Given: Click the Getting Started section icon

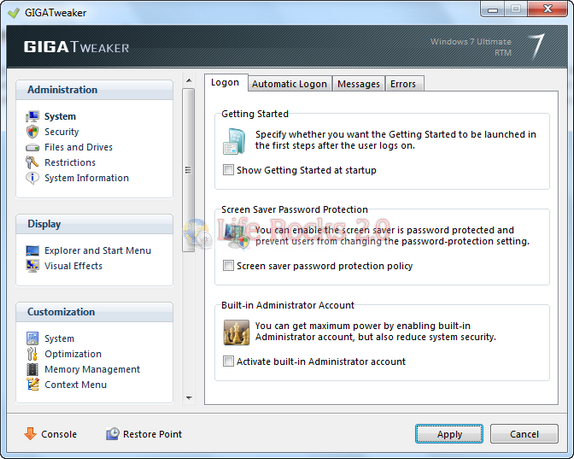Looking at the screenshot, I should 234,141.
